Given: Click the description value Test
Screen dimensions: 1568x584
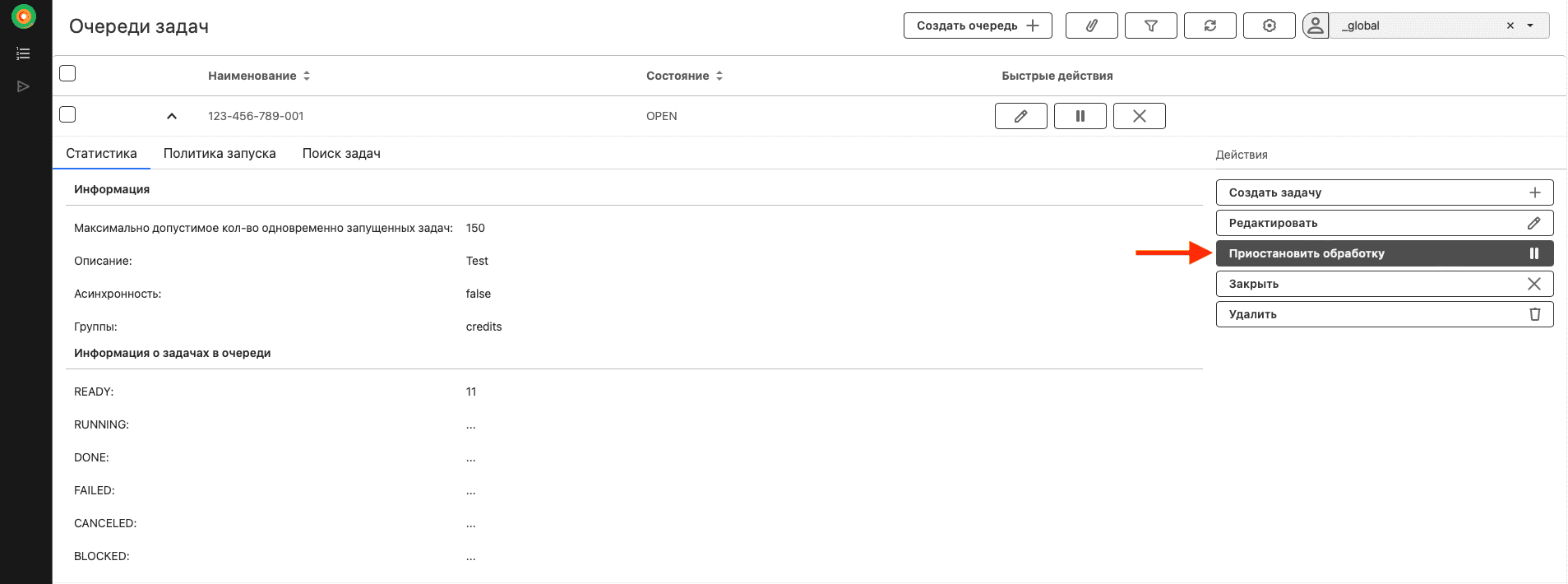Looking at the screenshot, I should click(477, 261).
